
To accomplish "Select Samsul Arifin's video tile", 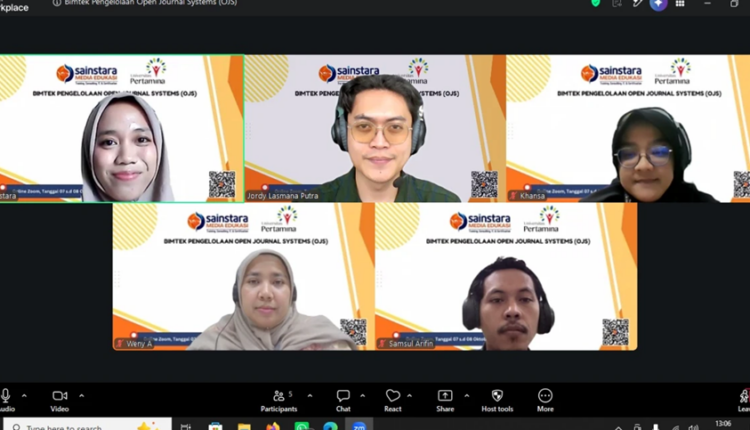I will 506,276.
